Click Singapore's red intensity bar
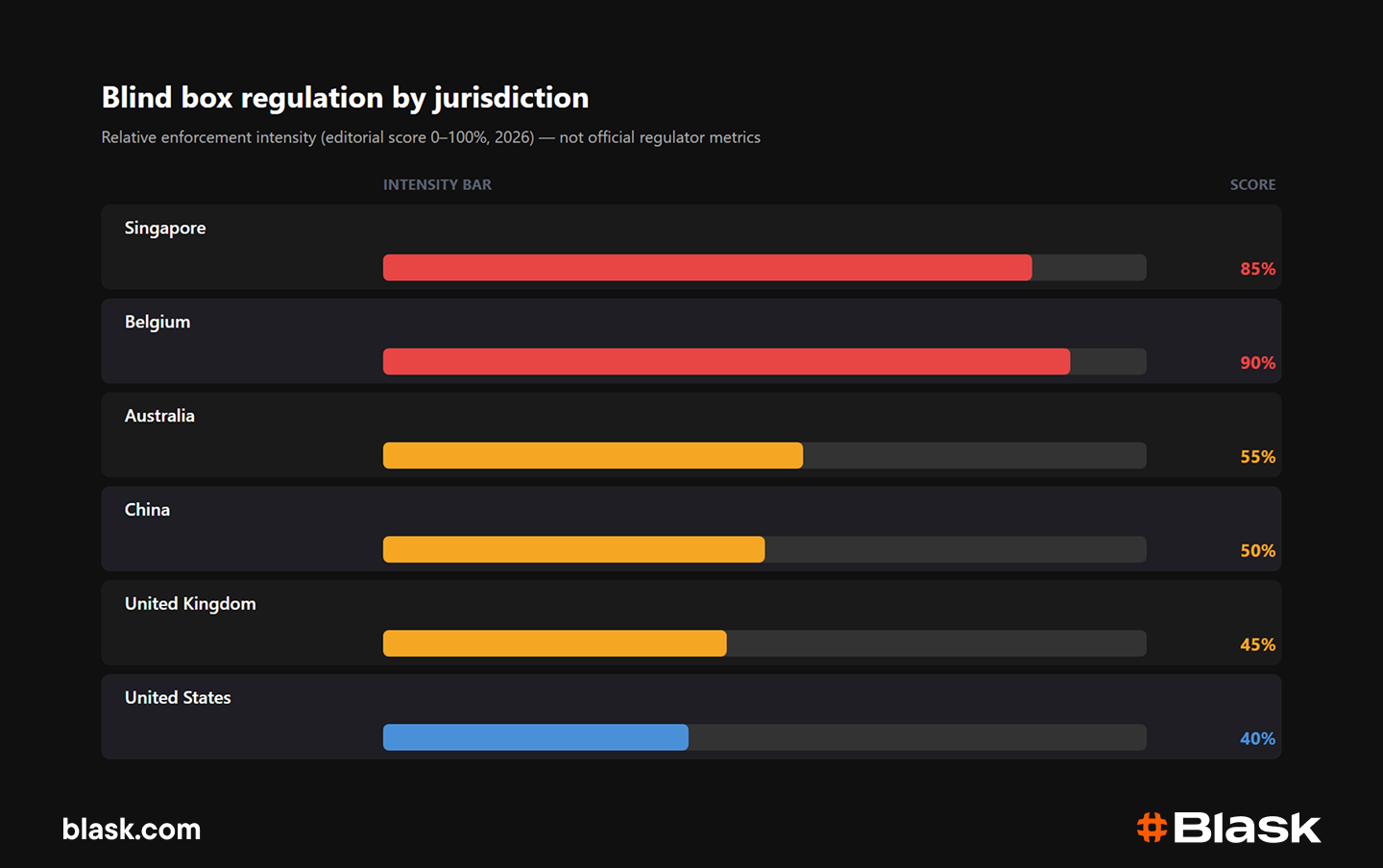 pos(708,268)
